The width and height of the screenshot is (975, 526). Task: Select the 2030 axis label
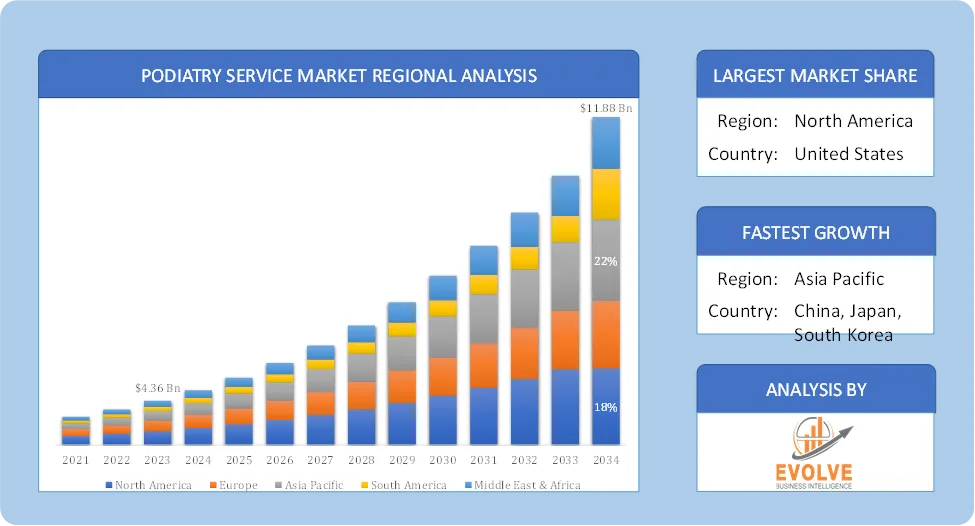(443, 460)
